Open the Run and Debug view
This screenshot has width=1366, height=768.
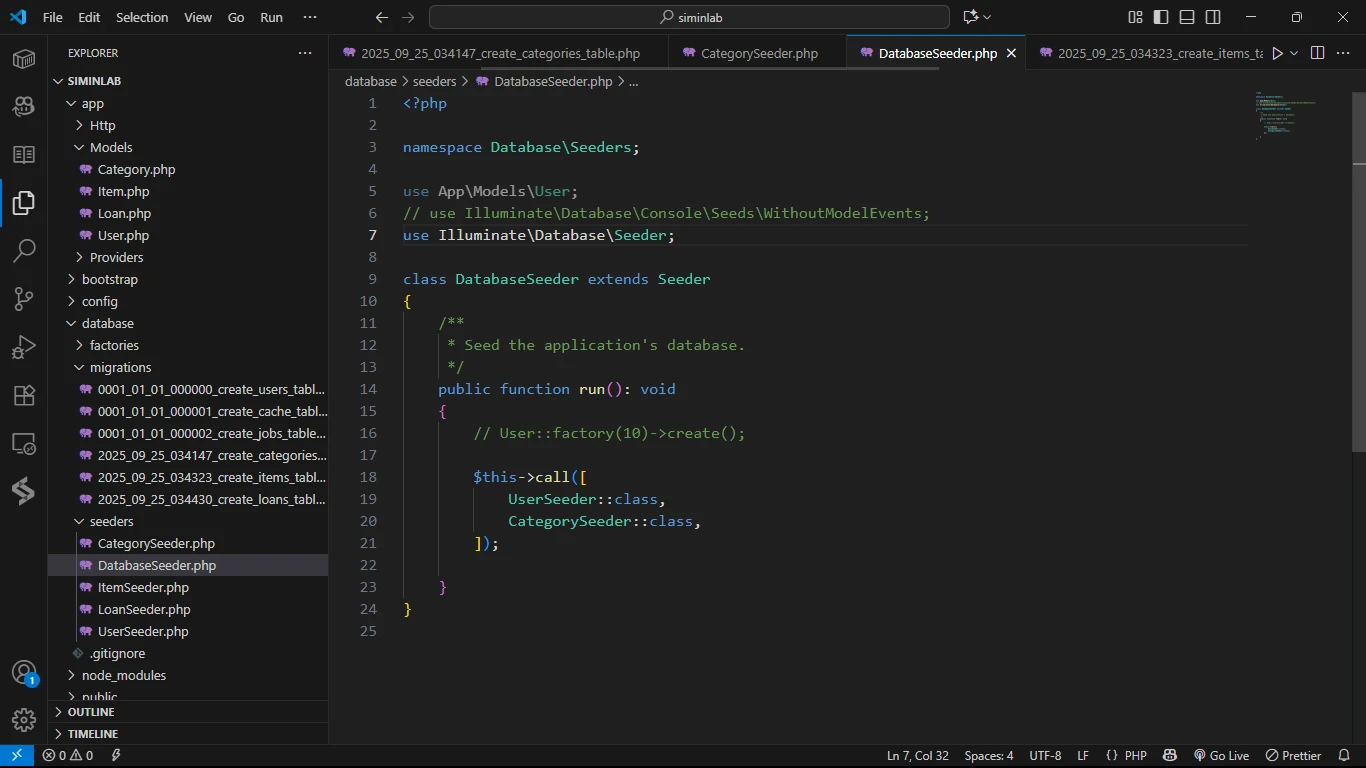pos(24,347)
